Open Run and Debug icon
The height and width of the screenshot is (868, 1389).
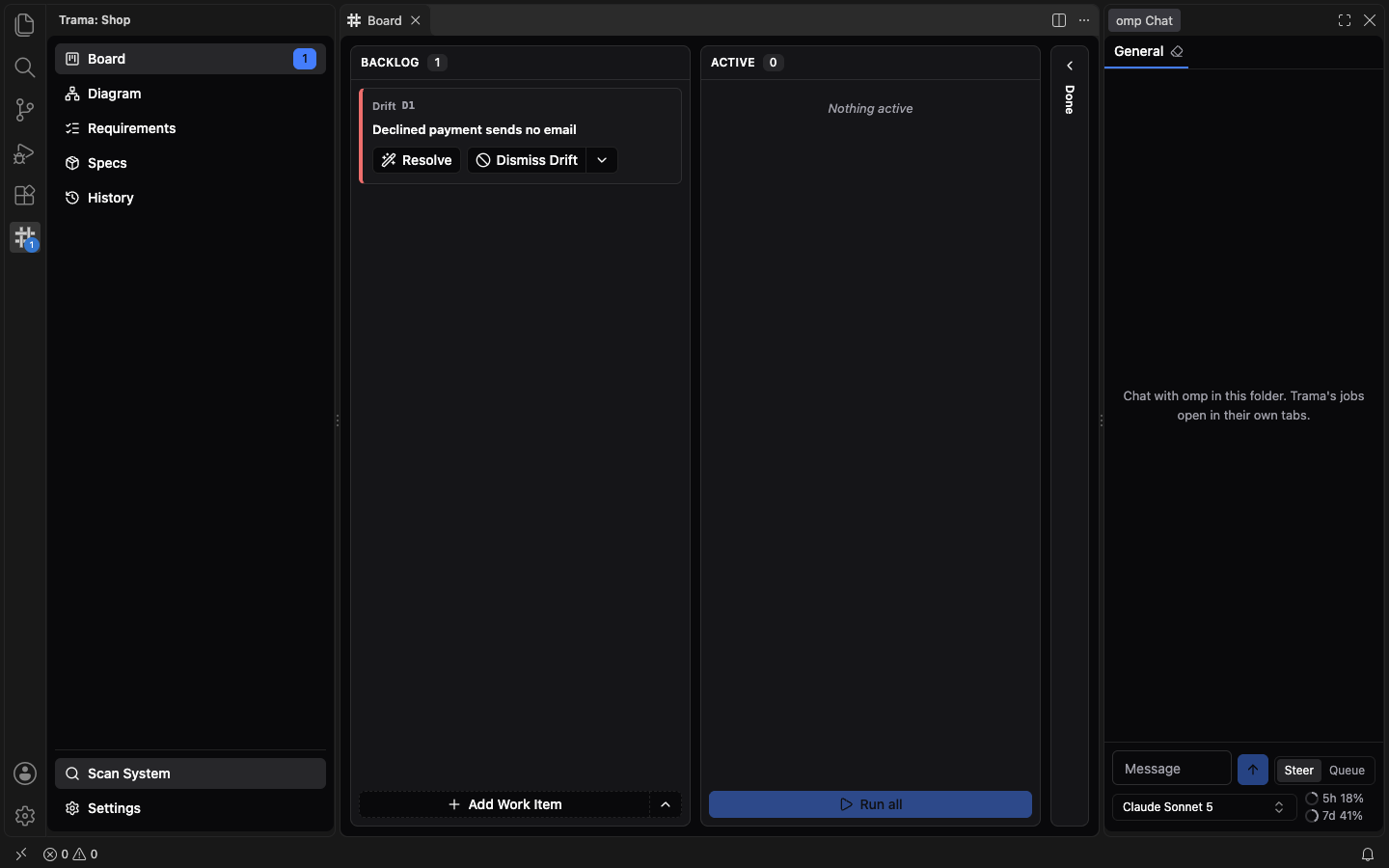tap(25, 152)
